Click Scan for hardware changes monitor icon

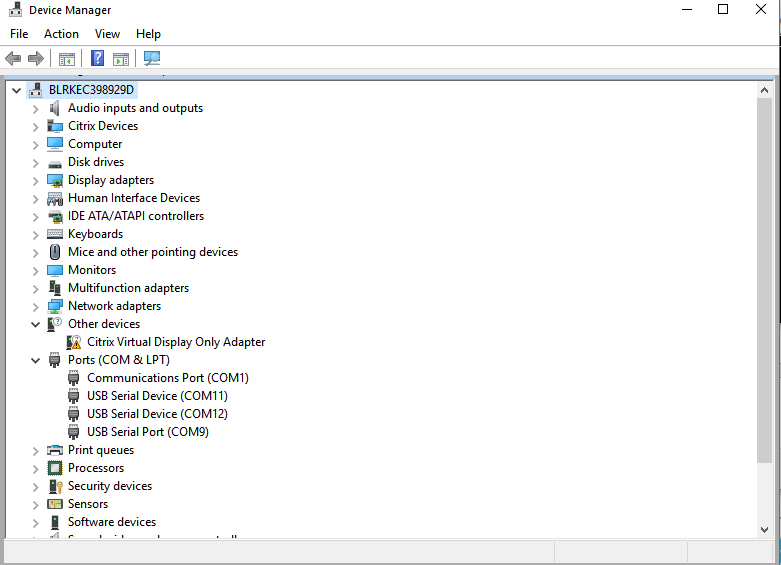pos(152,58)
